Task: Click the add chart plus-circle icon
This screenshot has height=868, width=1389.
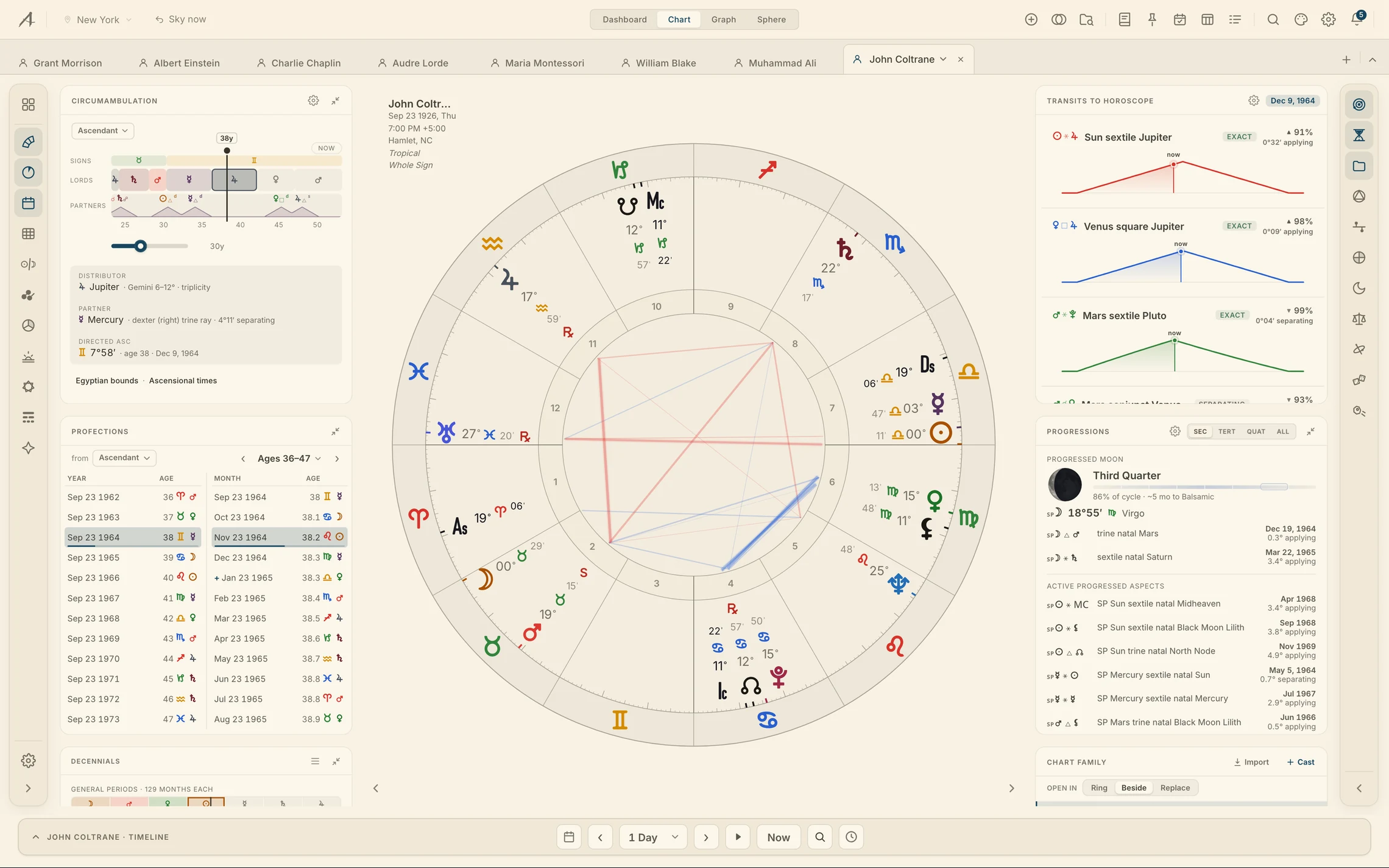Action: (x=1031, y=19)
